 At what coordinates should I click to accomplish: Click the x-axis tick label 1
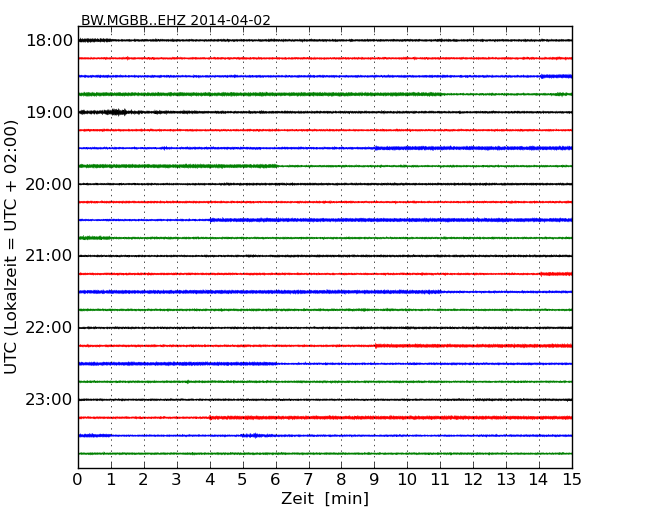(111, 479)
